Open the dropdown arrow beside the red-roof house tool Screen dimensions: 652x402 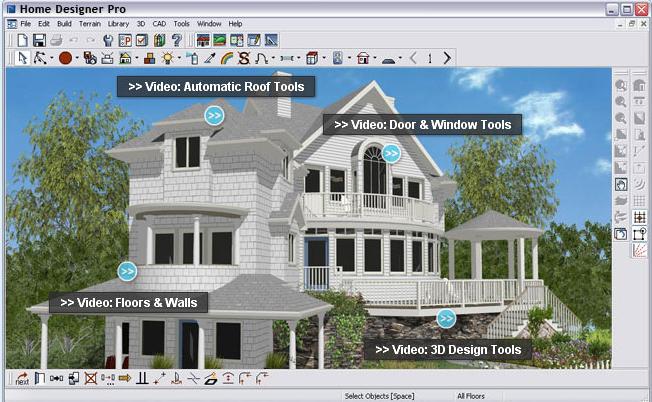375,58
